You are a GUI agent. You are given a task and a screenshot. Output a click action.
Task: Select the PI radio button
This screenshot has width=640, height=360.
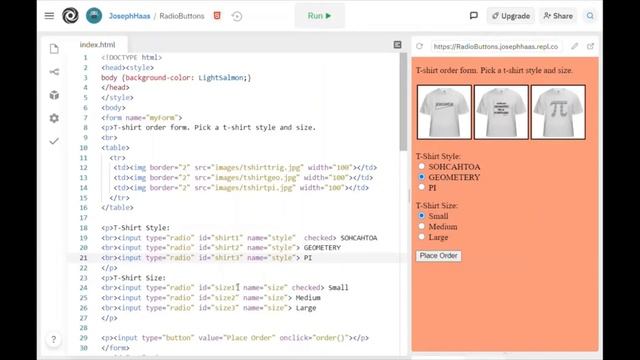(x=422, y=187)
